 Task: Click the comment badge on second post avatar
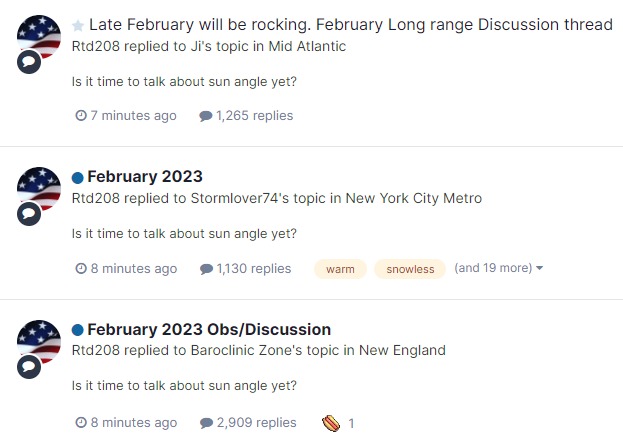coord(29,214)
